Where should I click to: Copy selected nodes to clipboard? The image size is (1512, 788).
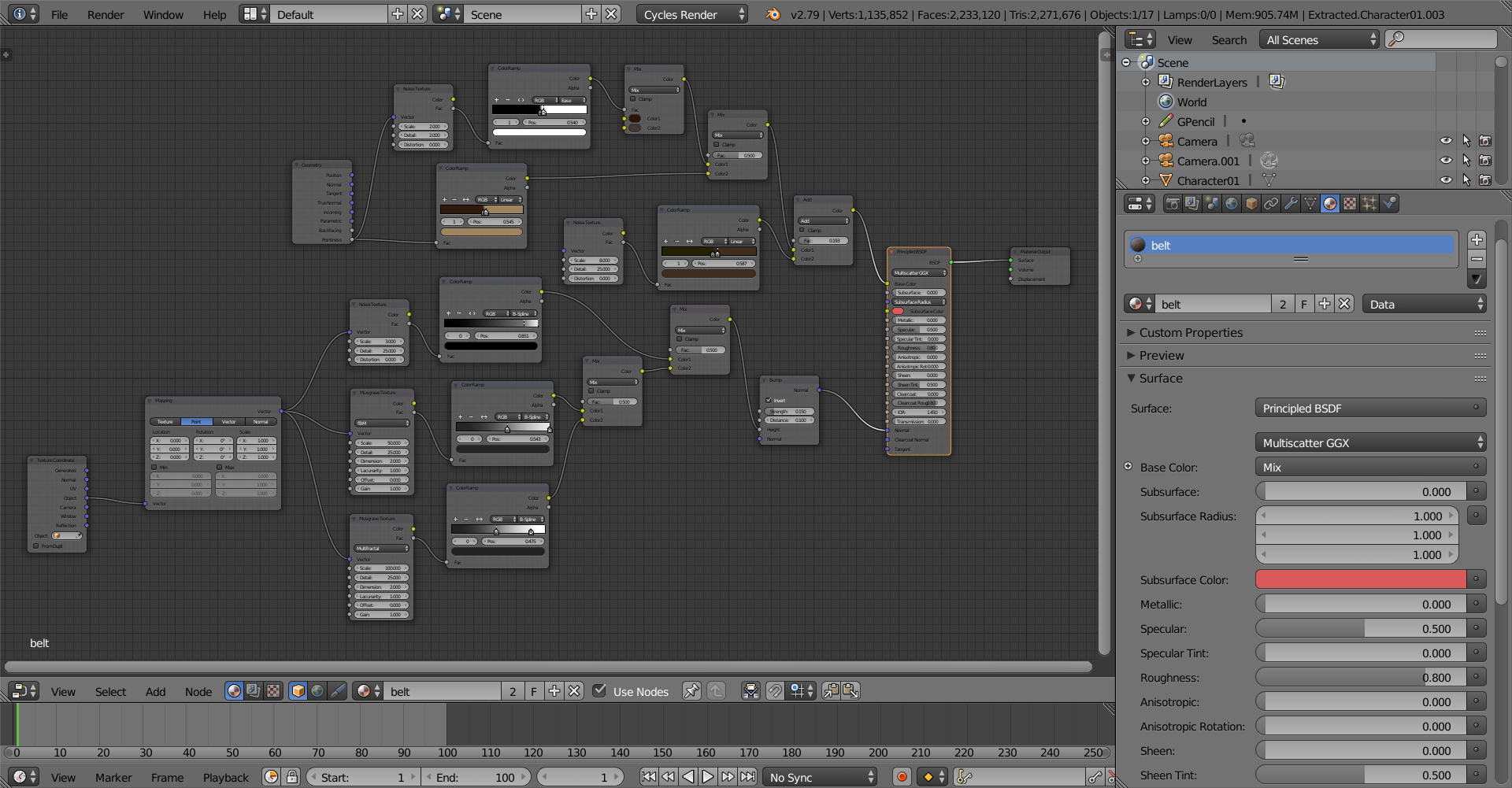coord(831,691)
